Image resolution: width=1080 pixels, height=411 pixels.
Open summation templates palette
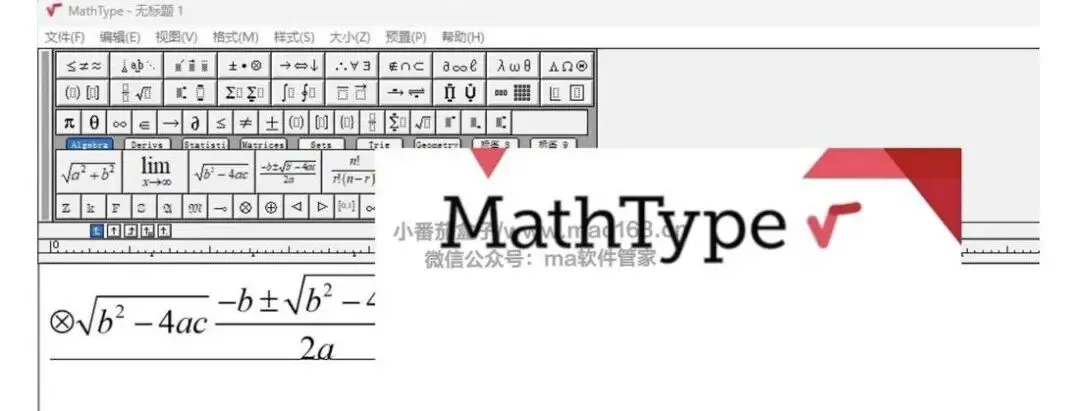point(245,92)
